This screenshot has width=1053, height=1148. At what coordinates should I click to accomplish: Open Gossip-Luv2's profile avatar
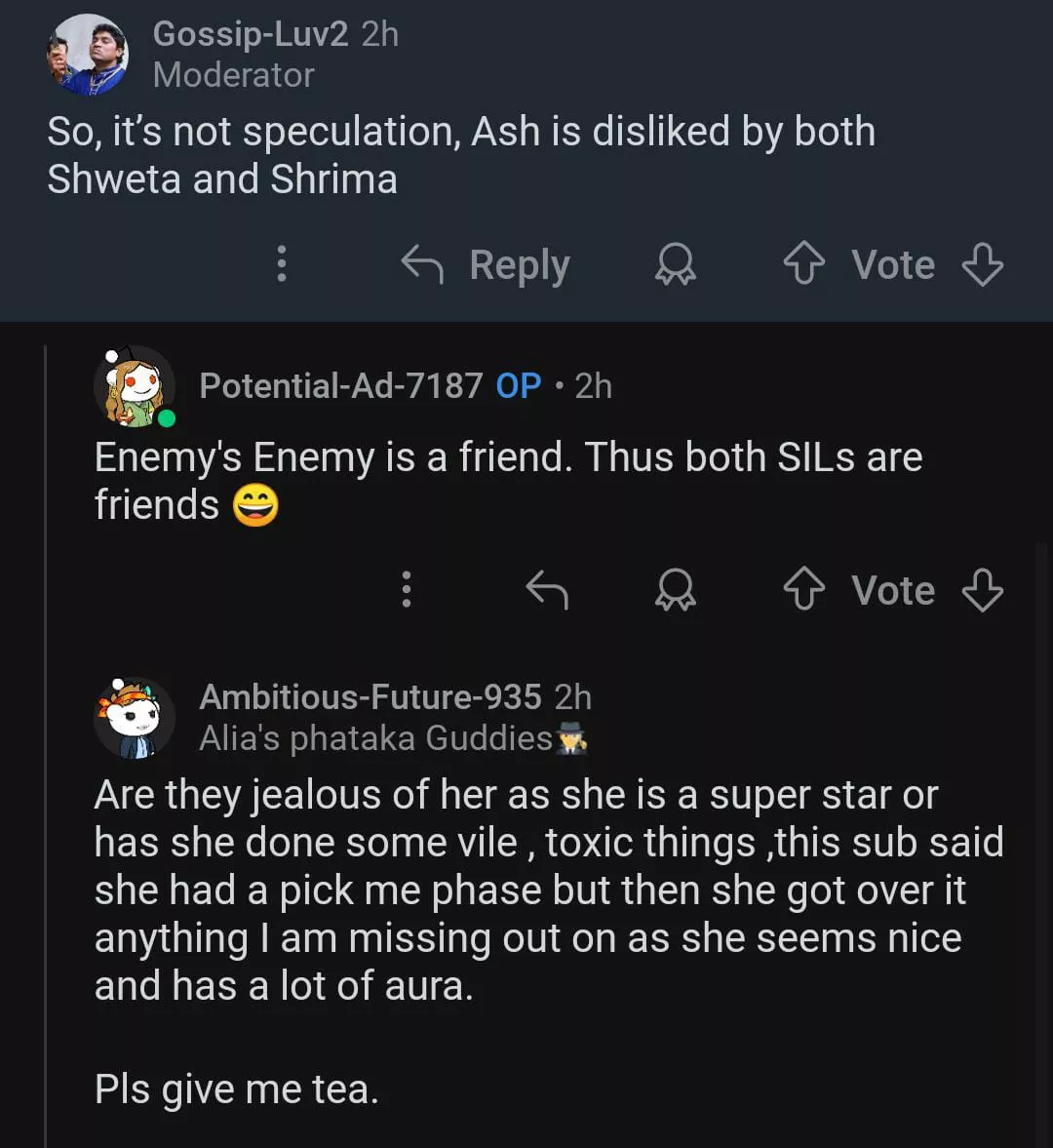88,55
